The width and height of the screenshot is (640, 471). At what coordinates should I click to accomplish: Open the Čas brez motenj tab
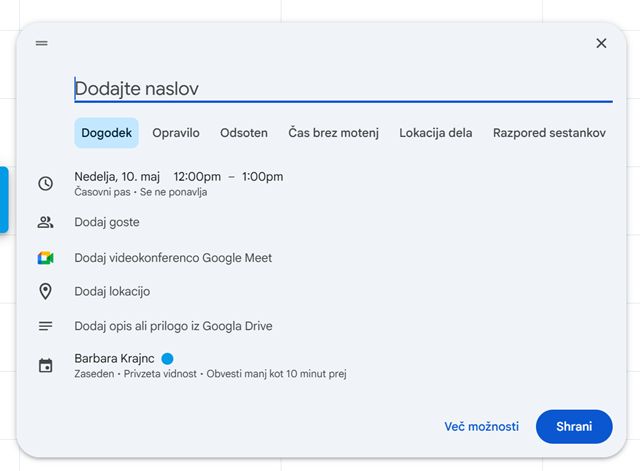pos(333,133)
